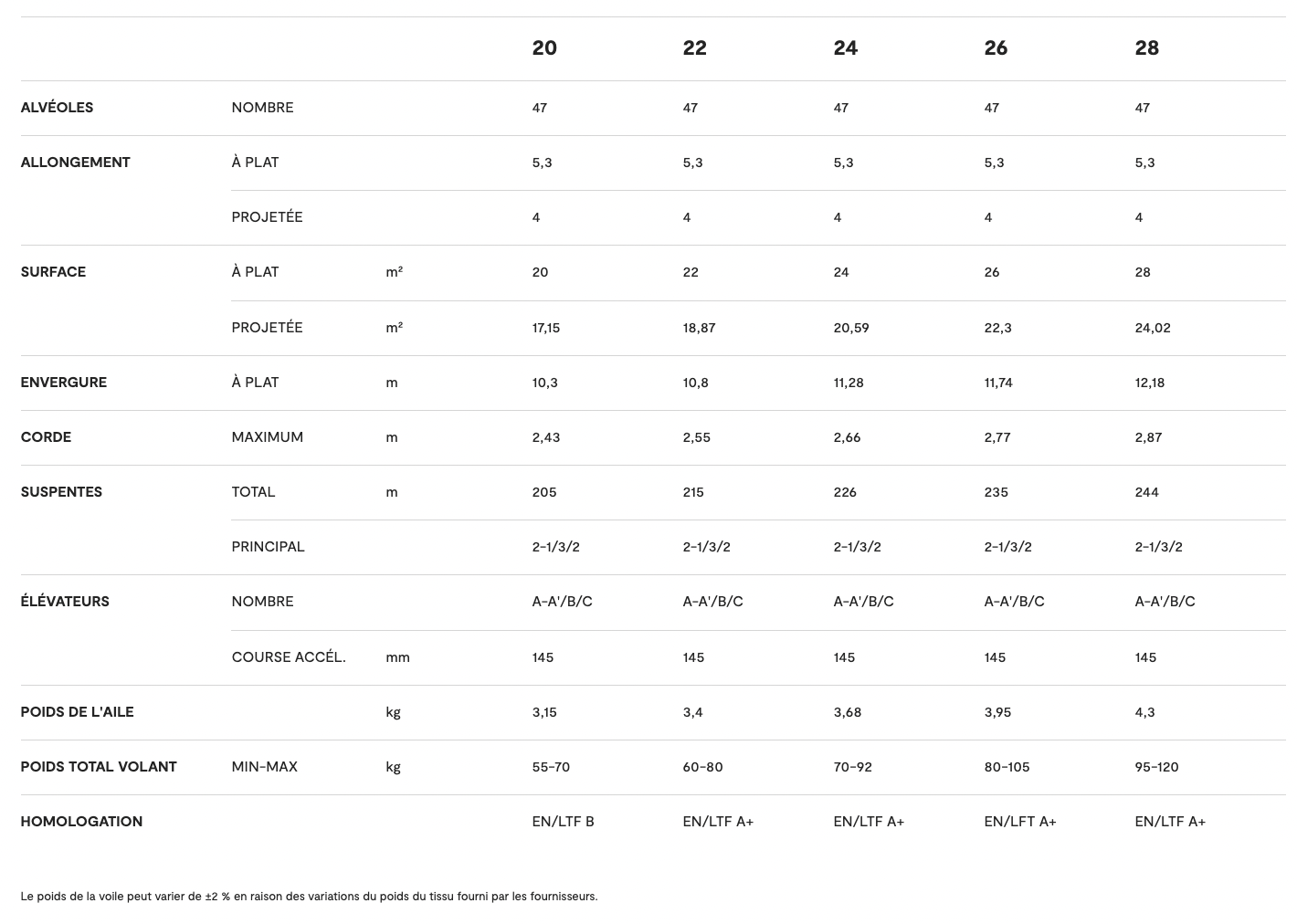The height and width of the screenshot is (924, 1297).
Task: Select the 95-120 weight range value
Action: pos(1156,767)
